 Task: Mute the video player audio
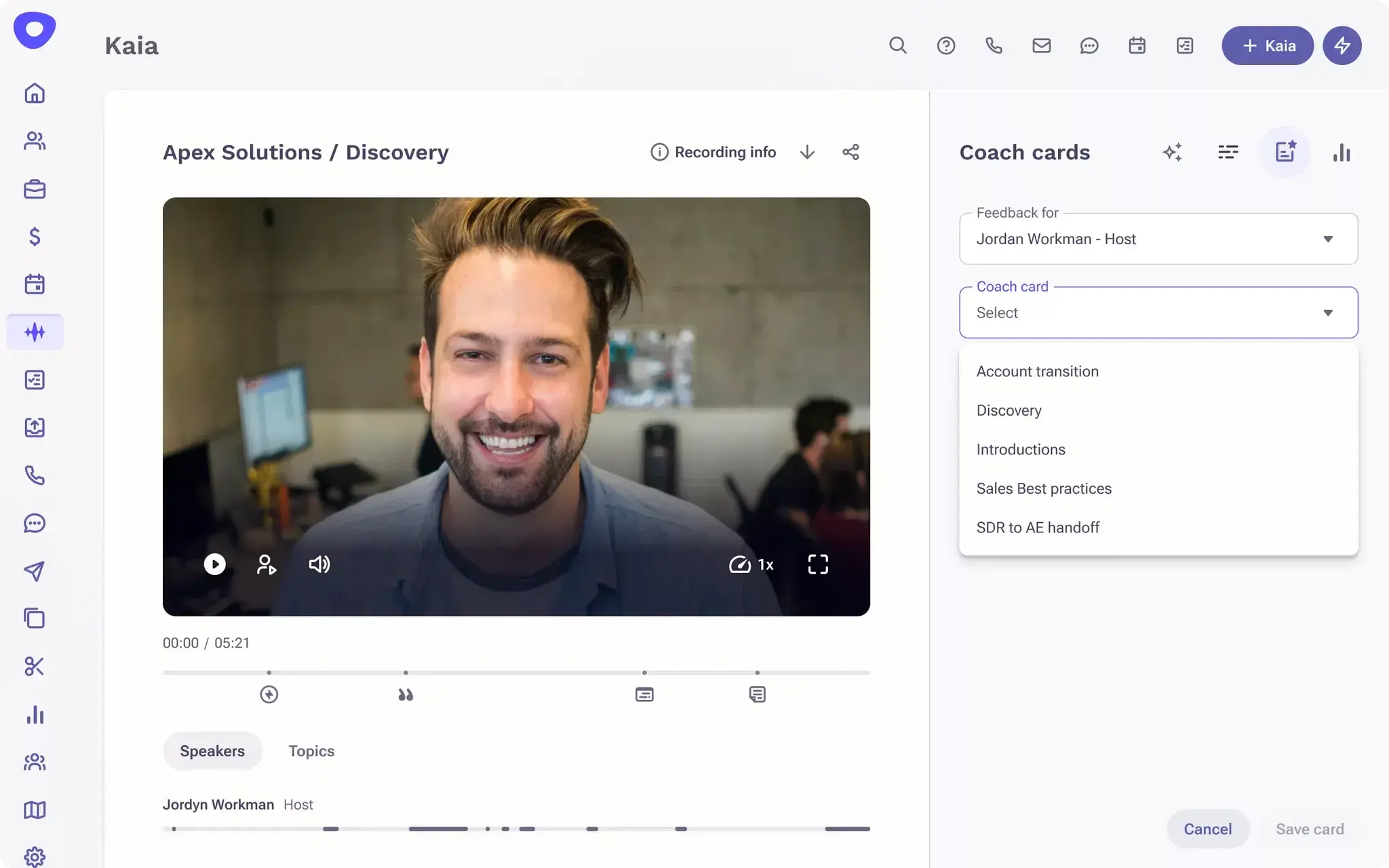point(319,564)
